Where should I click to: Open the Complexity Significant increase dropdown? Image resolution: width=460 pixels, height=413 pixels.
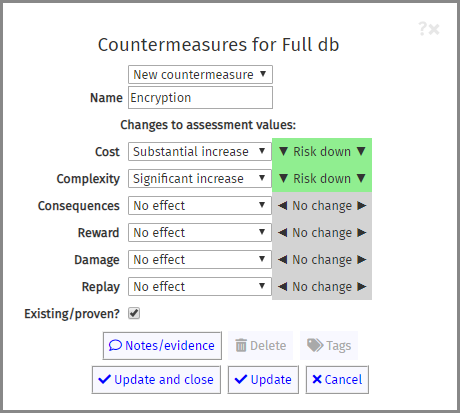click(200, 178)
